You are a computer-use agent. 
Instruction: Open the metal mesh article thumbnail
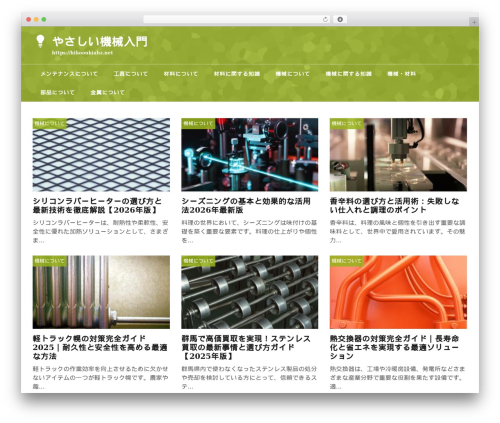pyautogui.click(x=101, y=155)
